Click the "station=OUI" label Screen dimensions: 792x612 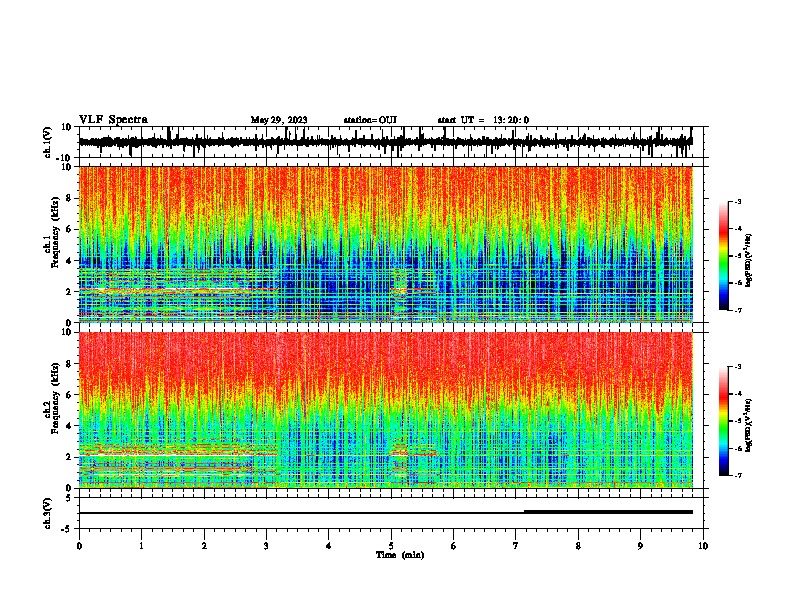point(370,120)
